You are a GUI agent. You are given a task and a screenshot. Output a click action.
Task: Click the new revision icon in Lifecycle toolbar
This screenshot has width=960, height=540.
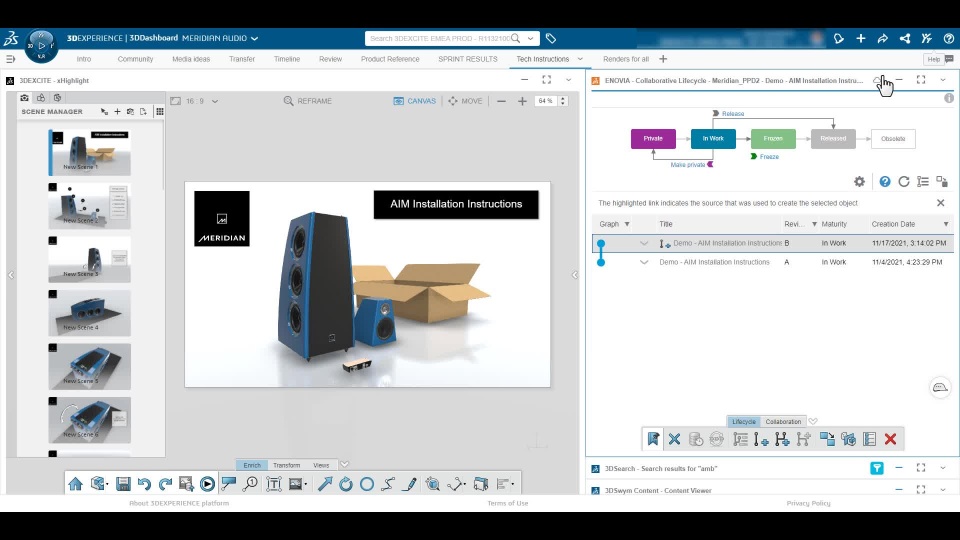coord(761,439)
